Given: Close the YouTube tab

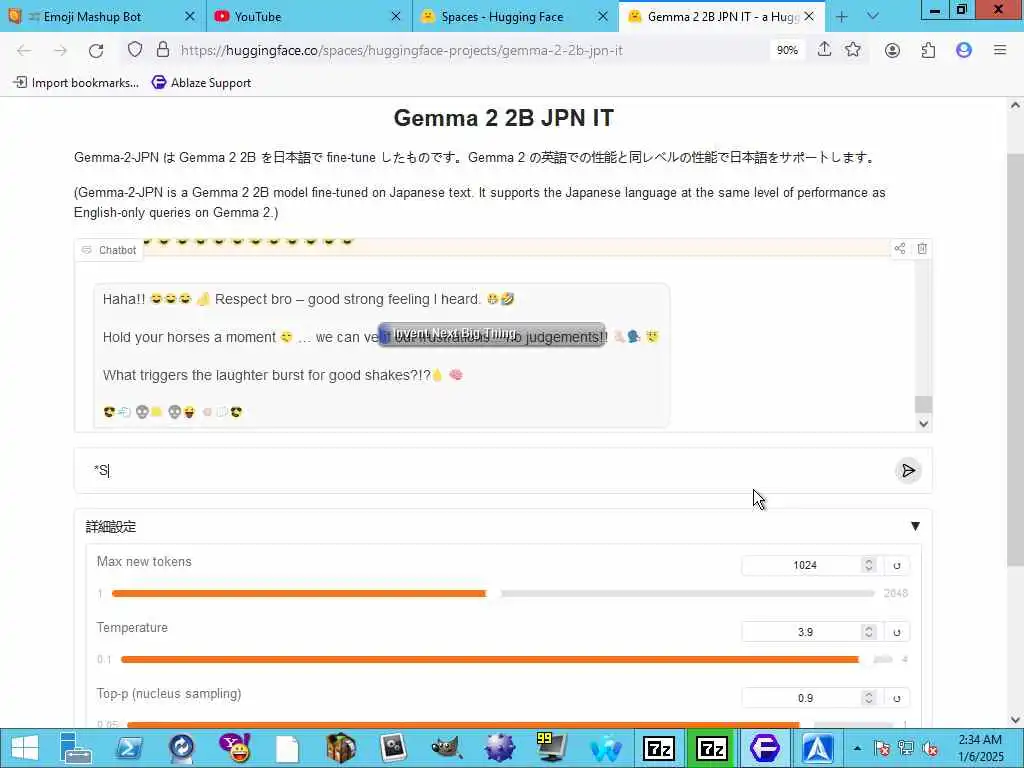Looking at the screenshot, I should 396,17.
